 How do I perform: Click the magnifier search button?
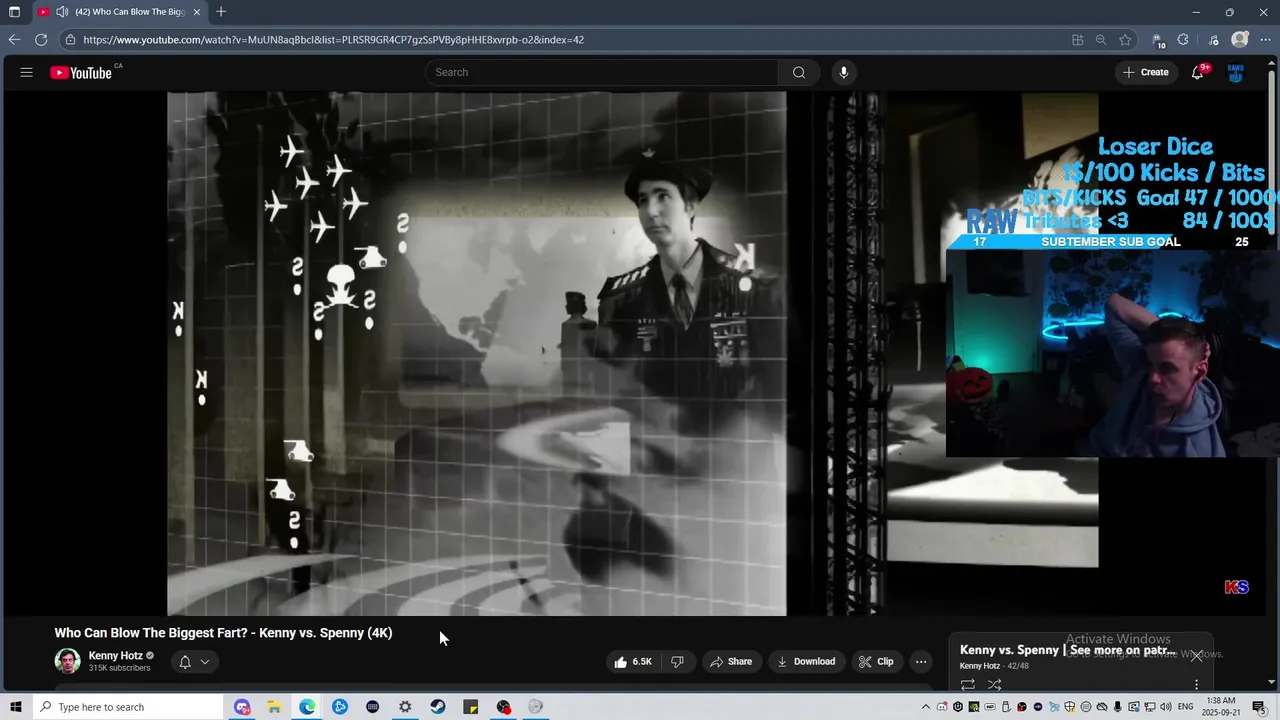[799, 72]
